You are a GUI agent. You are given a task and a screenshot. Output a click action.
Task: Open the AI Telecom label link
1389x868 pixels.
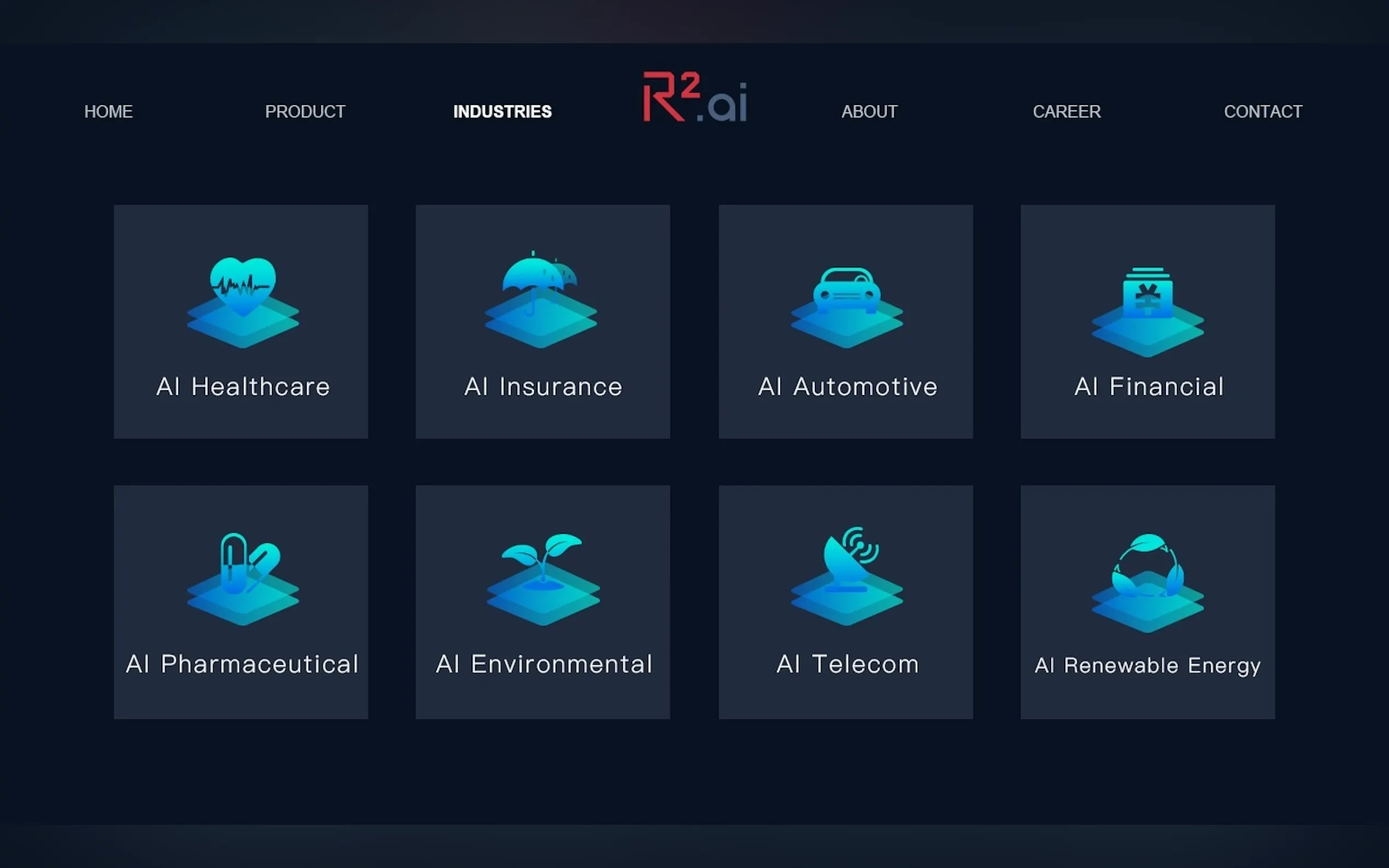coord(847,664)
